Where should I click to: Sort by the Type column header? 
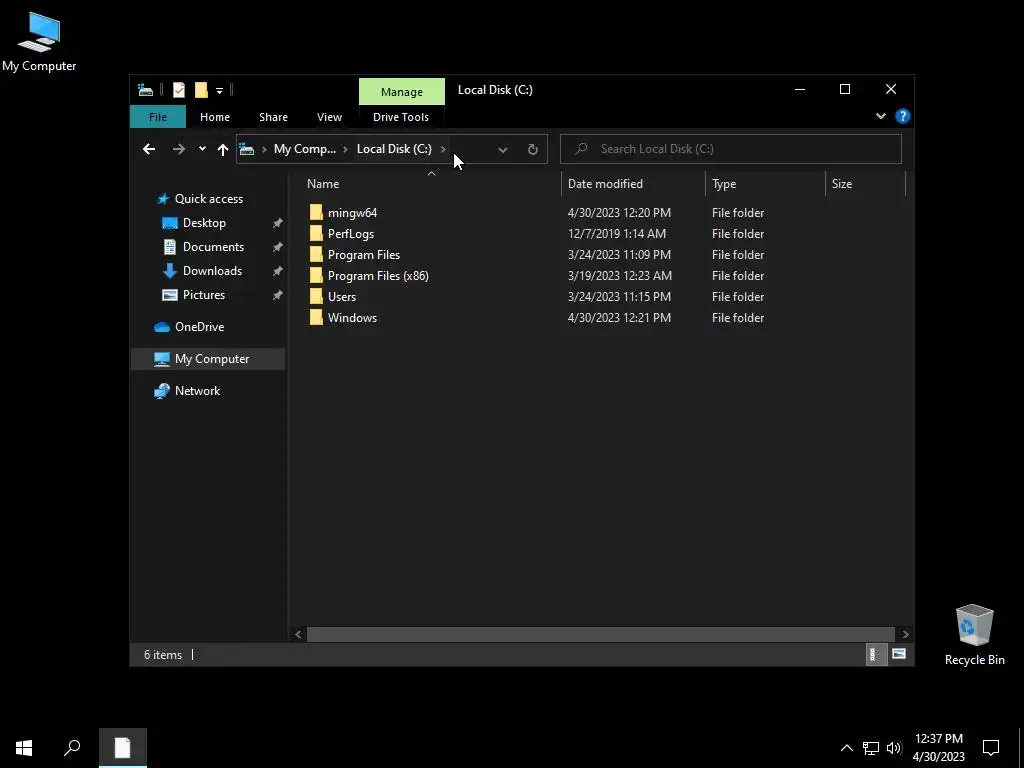pyautogui.click(x=765, y=184)
